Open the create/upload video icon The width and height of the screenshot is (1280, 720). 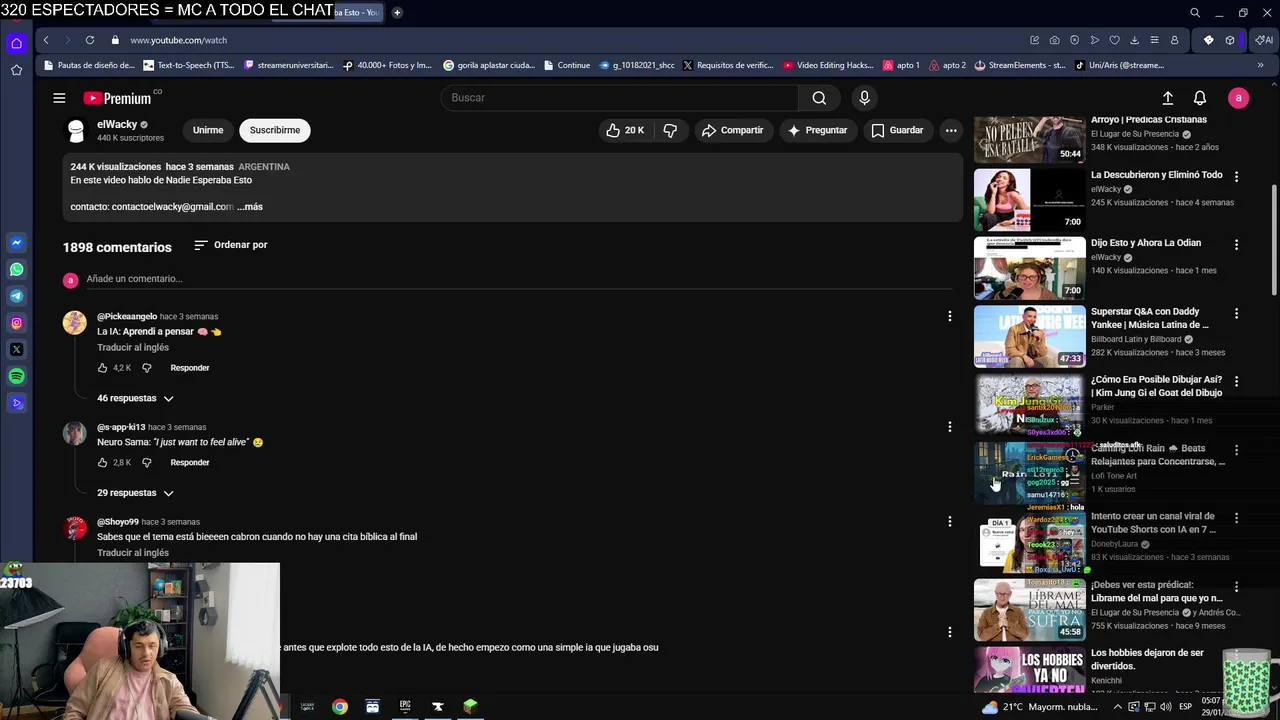coord(1167,98)
